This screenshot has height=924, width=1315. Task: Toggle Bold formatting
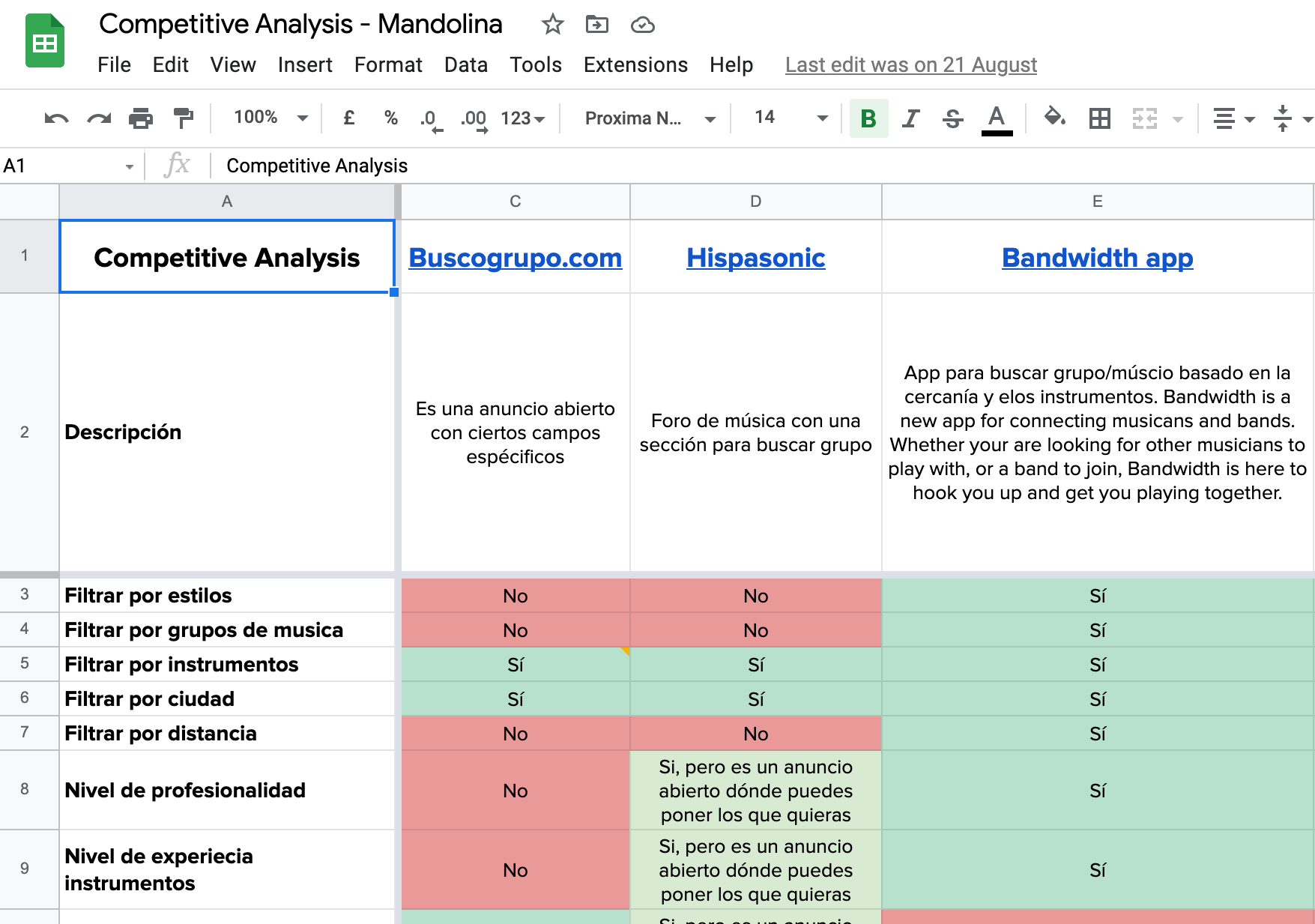point(868,118)
